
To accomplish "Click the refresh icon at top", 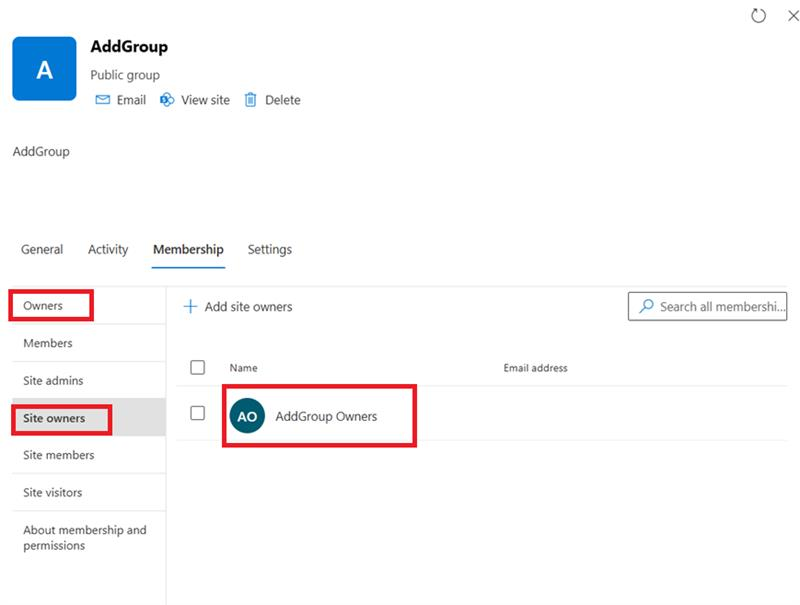I will point(758,16).
